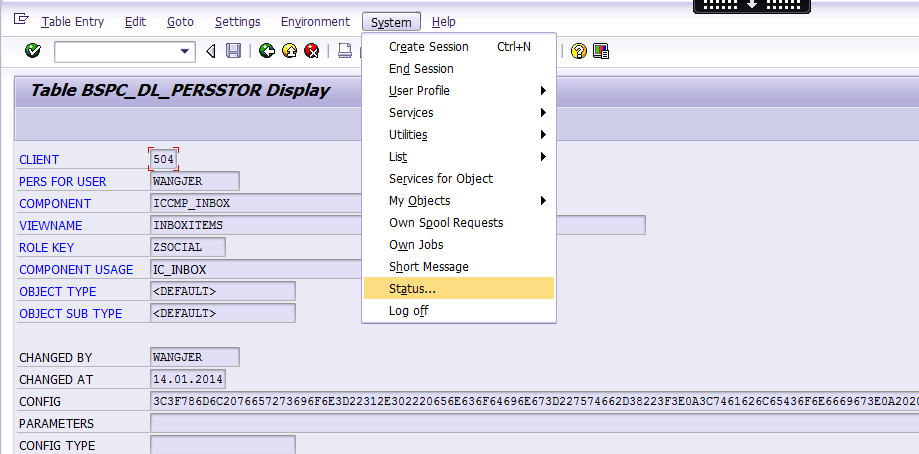
Task: Select Own Spool Requests entry
Action: point(458,223)
